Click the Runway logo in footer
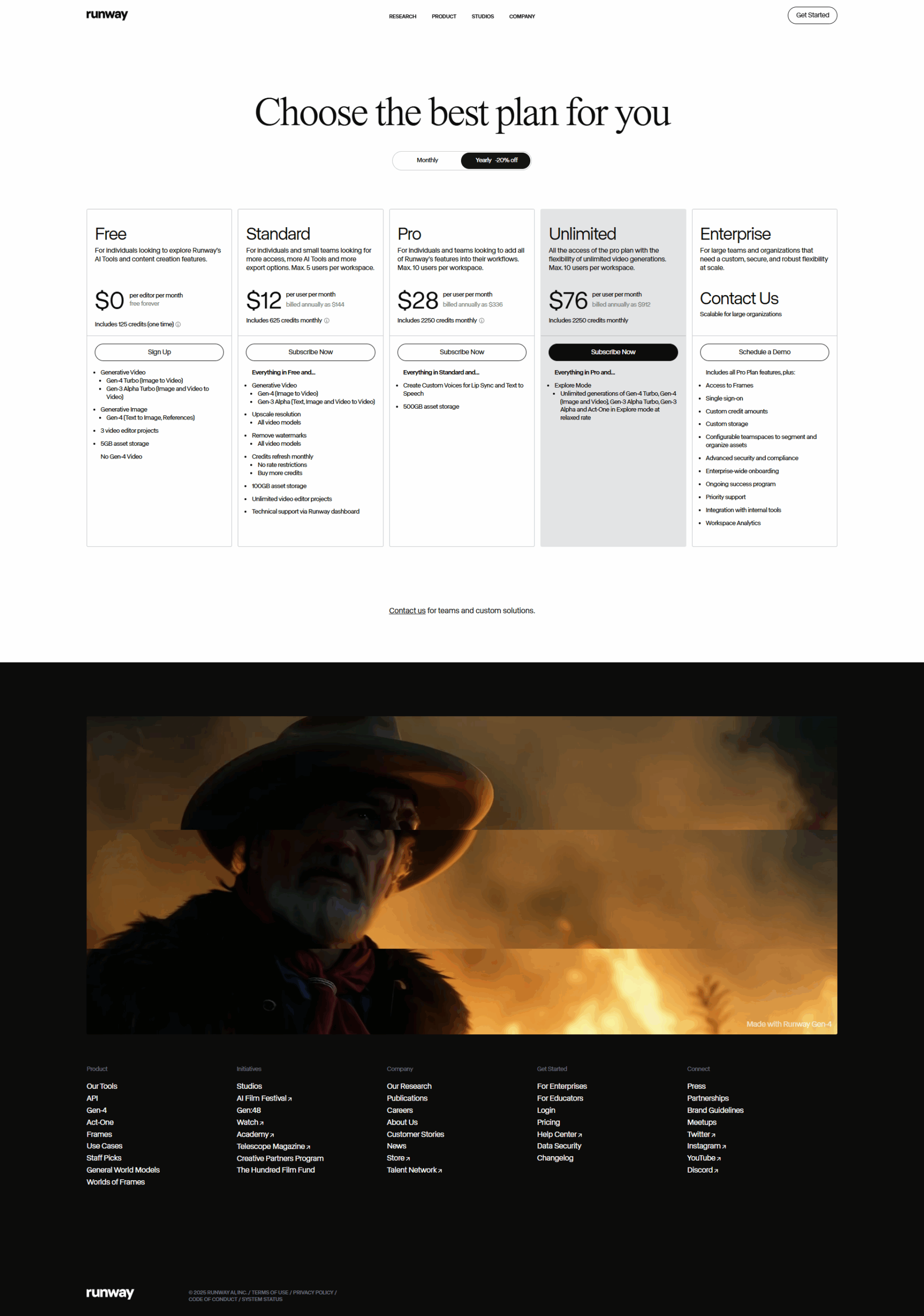 [110, 1292]
